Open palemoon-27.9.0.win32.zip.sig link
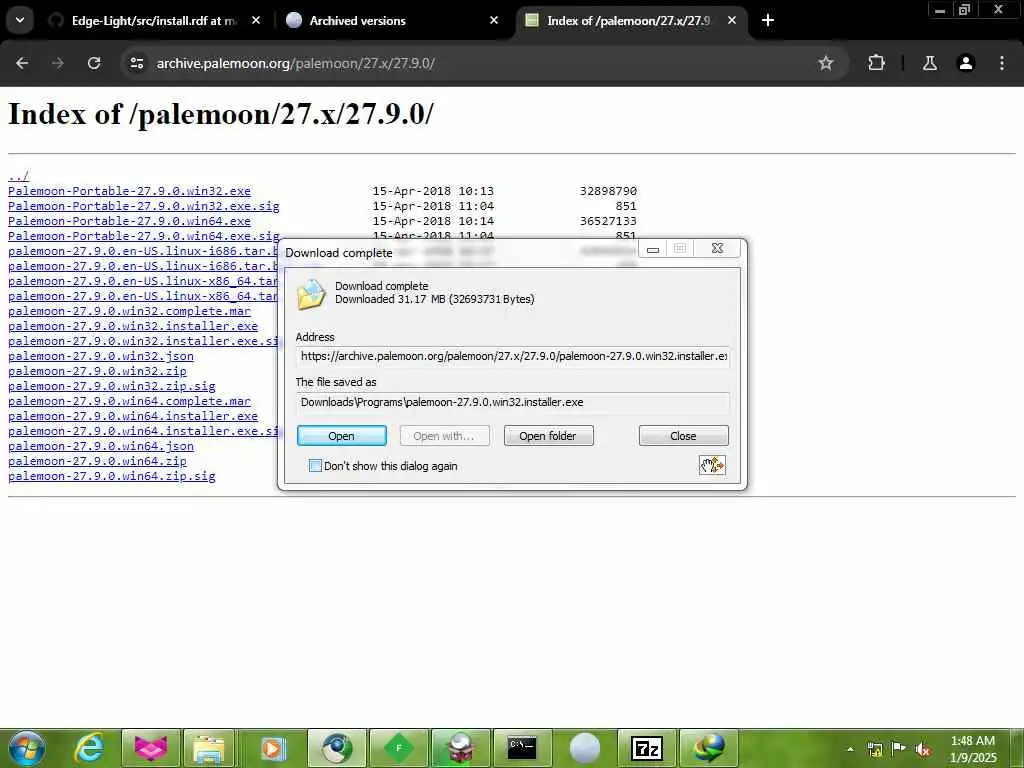This screenshot has height=768, width=1024. pos(112,386)
